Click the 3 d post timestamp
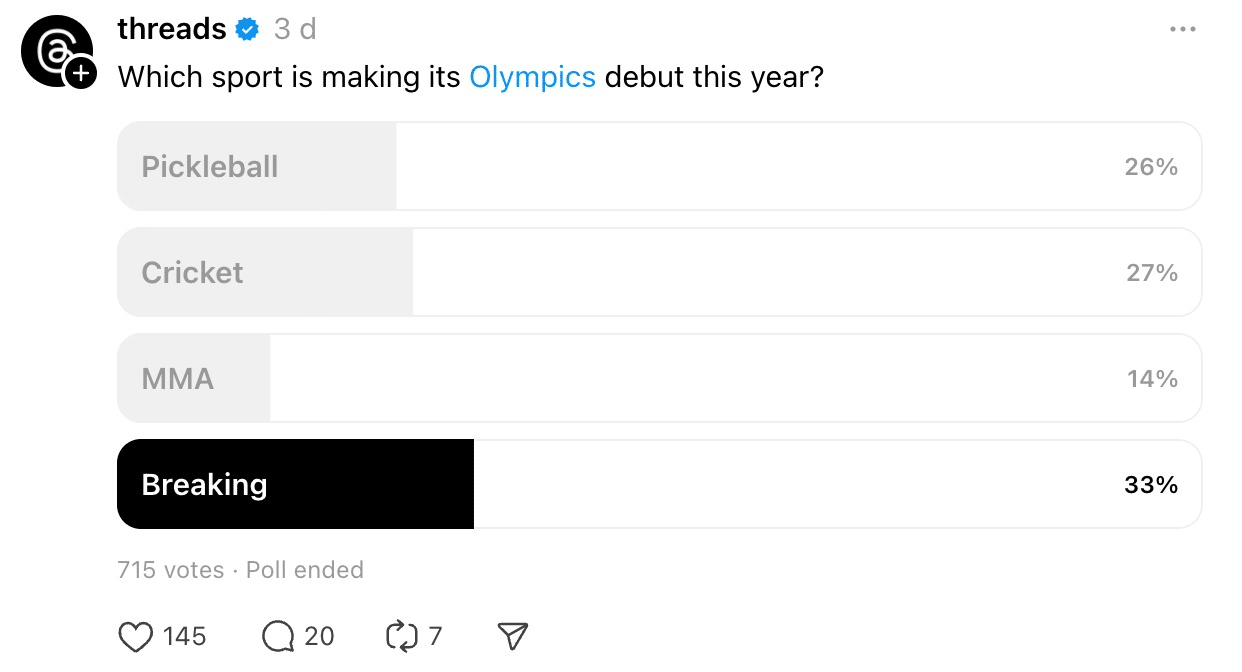1242x672 pixels. 295,30
